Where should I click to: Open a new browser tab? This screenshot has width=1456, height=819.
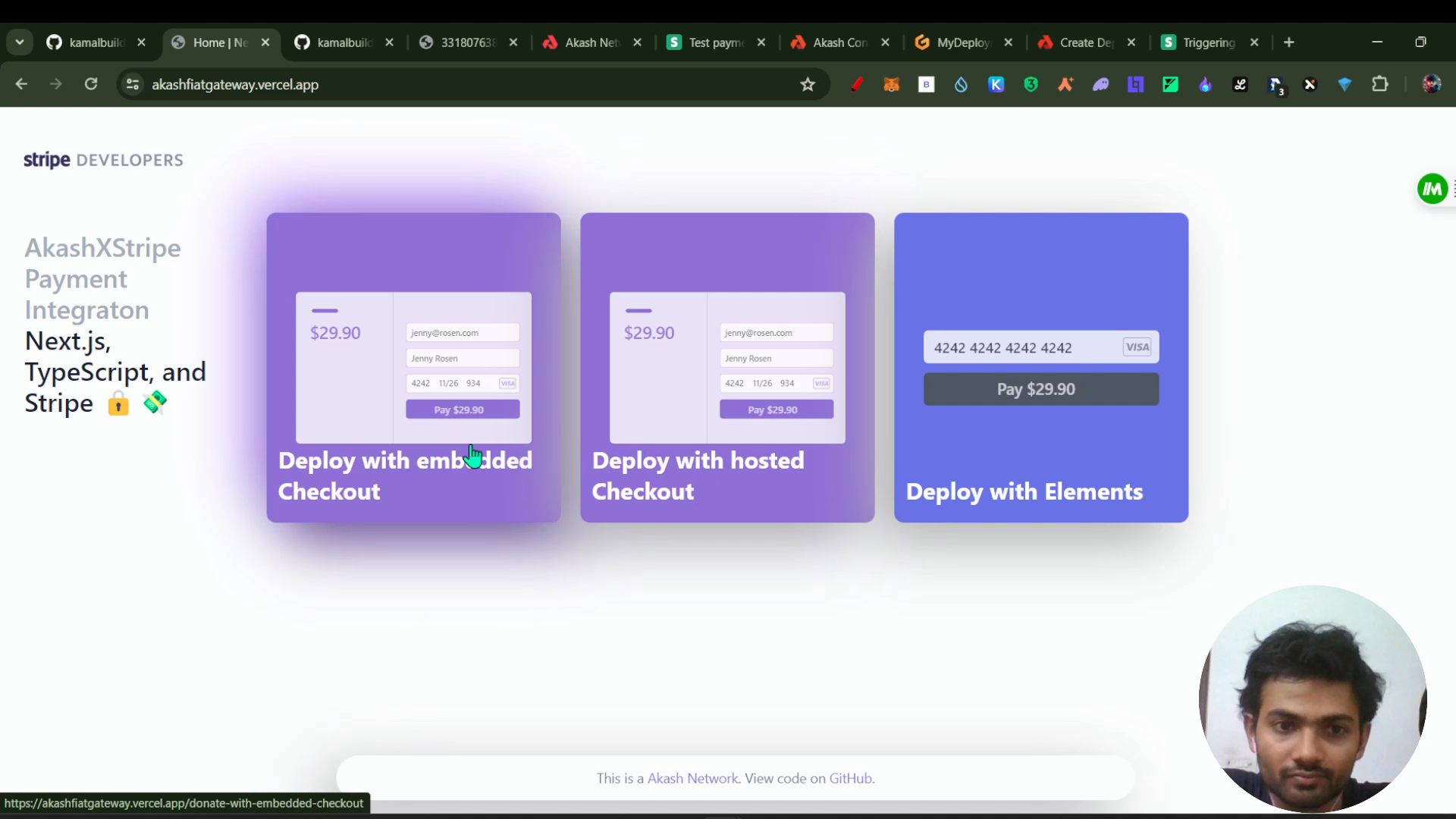pyautogui.click(x=1289, y=42)
